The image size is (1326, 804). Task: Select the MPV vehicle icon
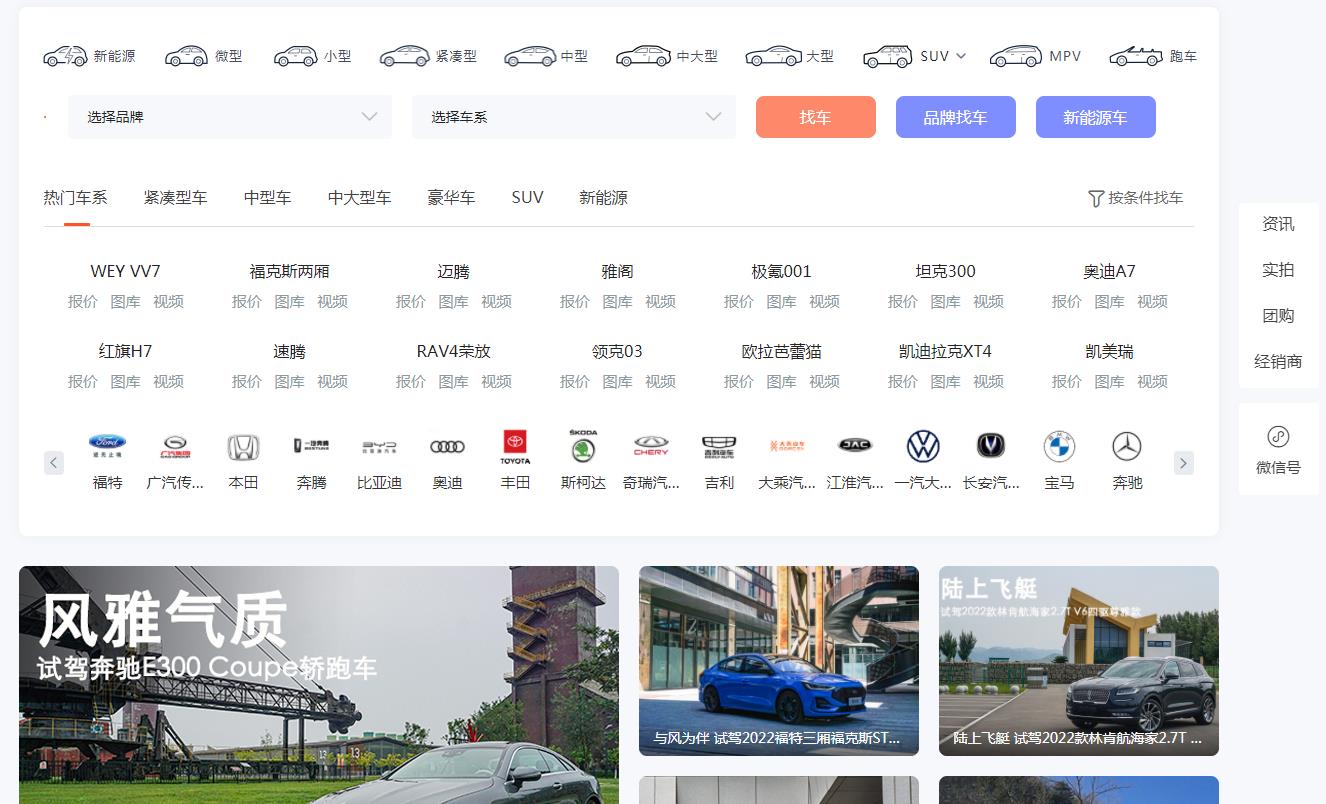[x=1015, y=56]
